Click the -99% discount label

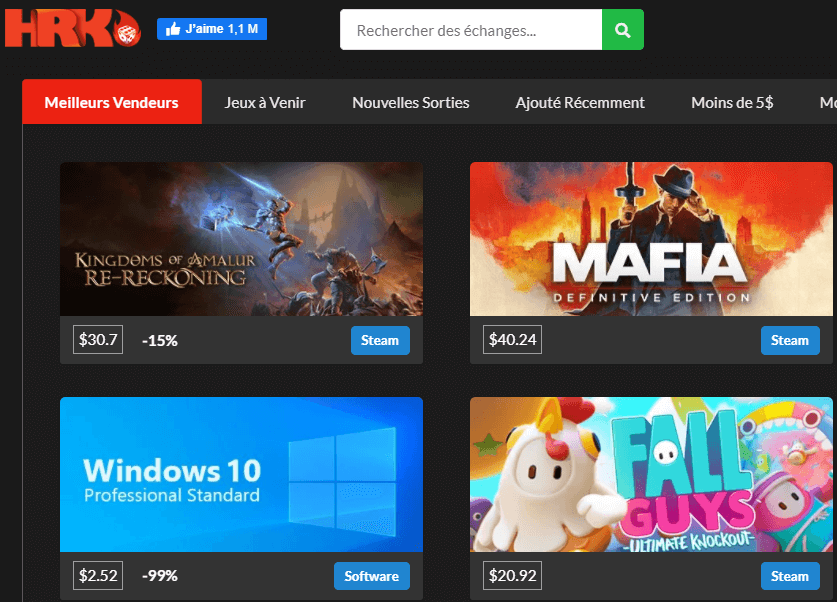[160, 576]
